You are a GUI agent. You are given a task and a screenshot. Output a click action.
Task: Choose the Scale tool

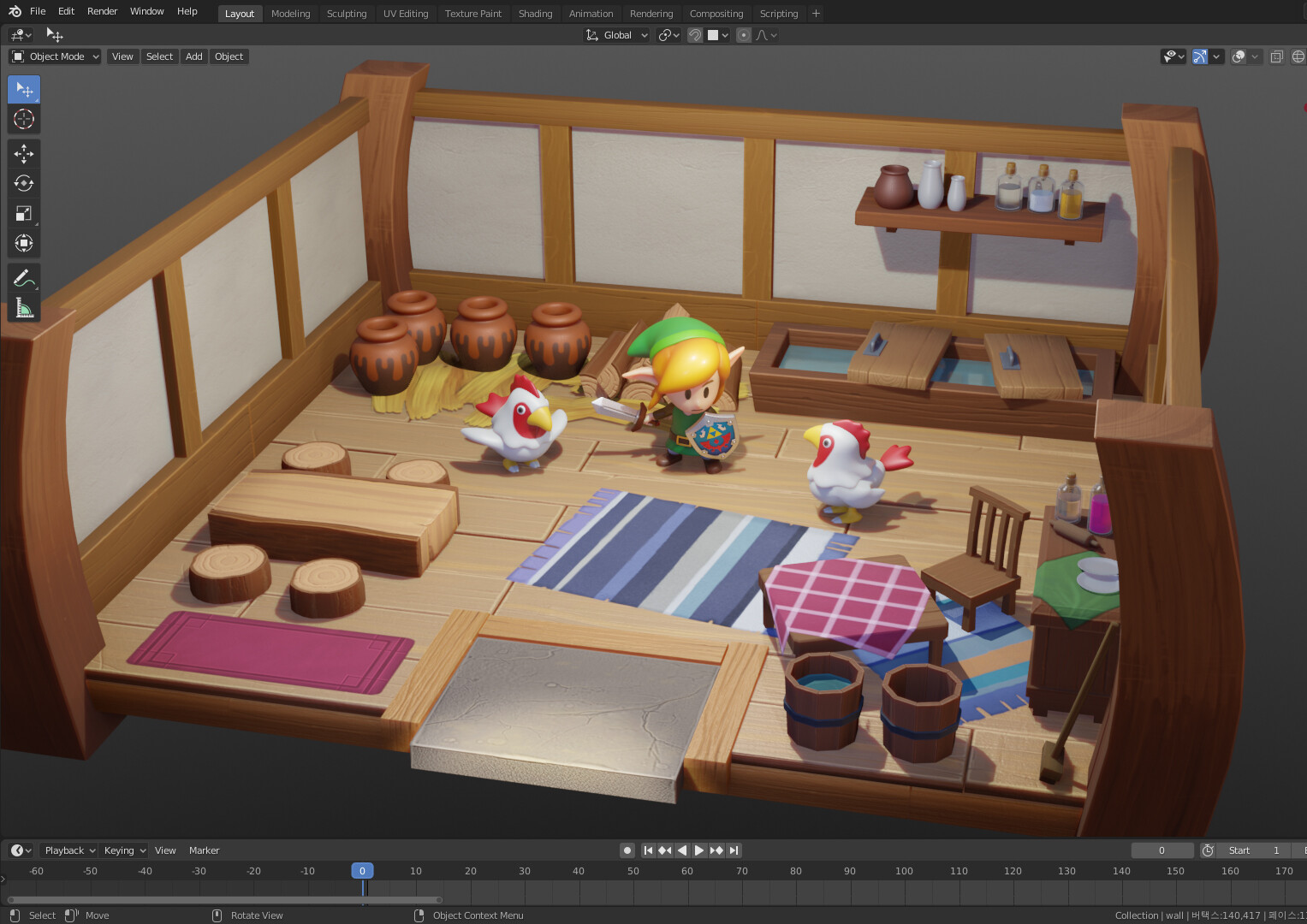[x=24, y=213]
